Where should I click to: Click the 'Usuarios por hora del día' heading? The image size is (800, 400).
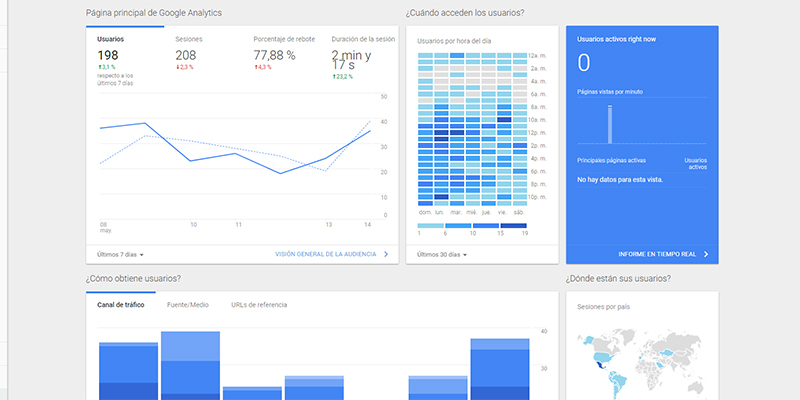[454, 41]
